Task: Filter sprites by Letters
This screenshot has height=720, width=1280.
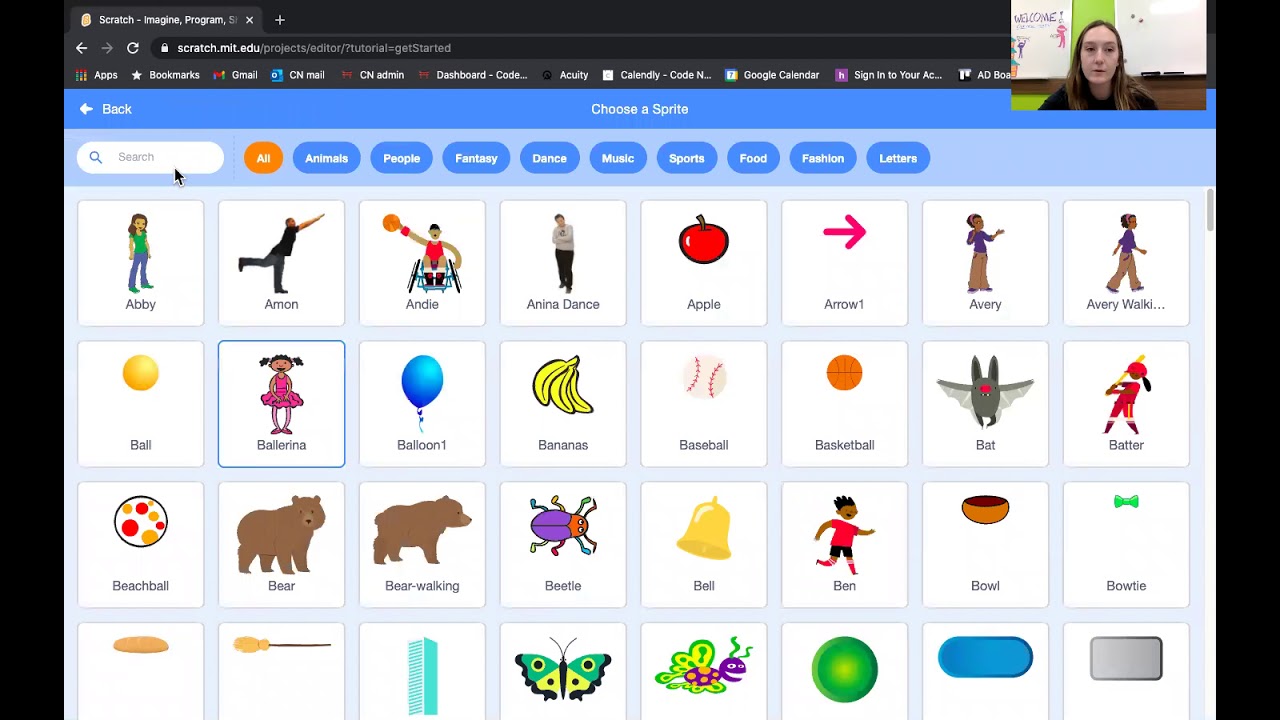Action: 898,158
